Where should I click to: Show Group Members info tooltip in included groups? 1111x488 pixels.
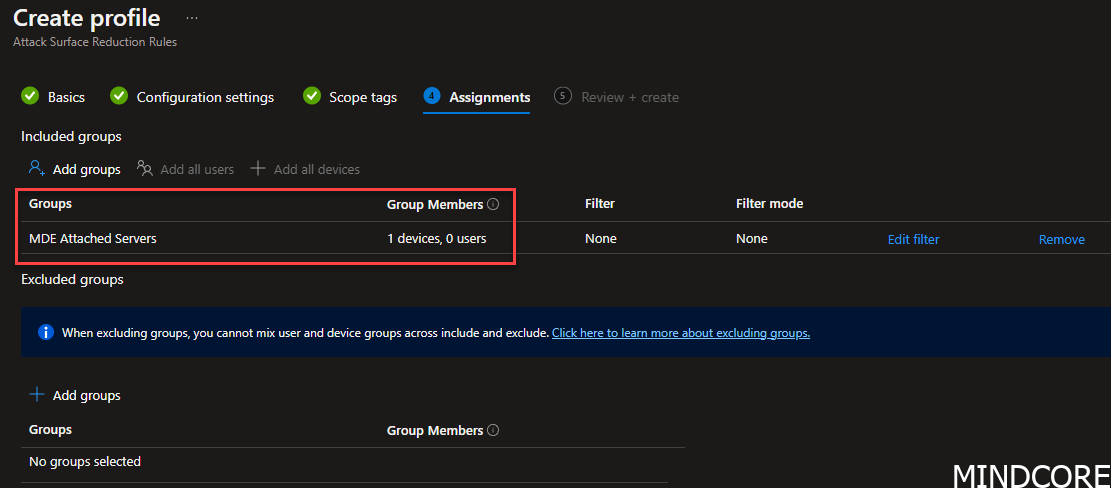tap(494, 204)
